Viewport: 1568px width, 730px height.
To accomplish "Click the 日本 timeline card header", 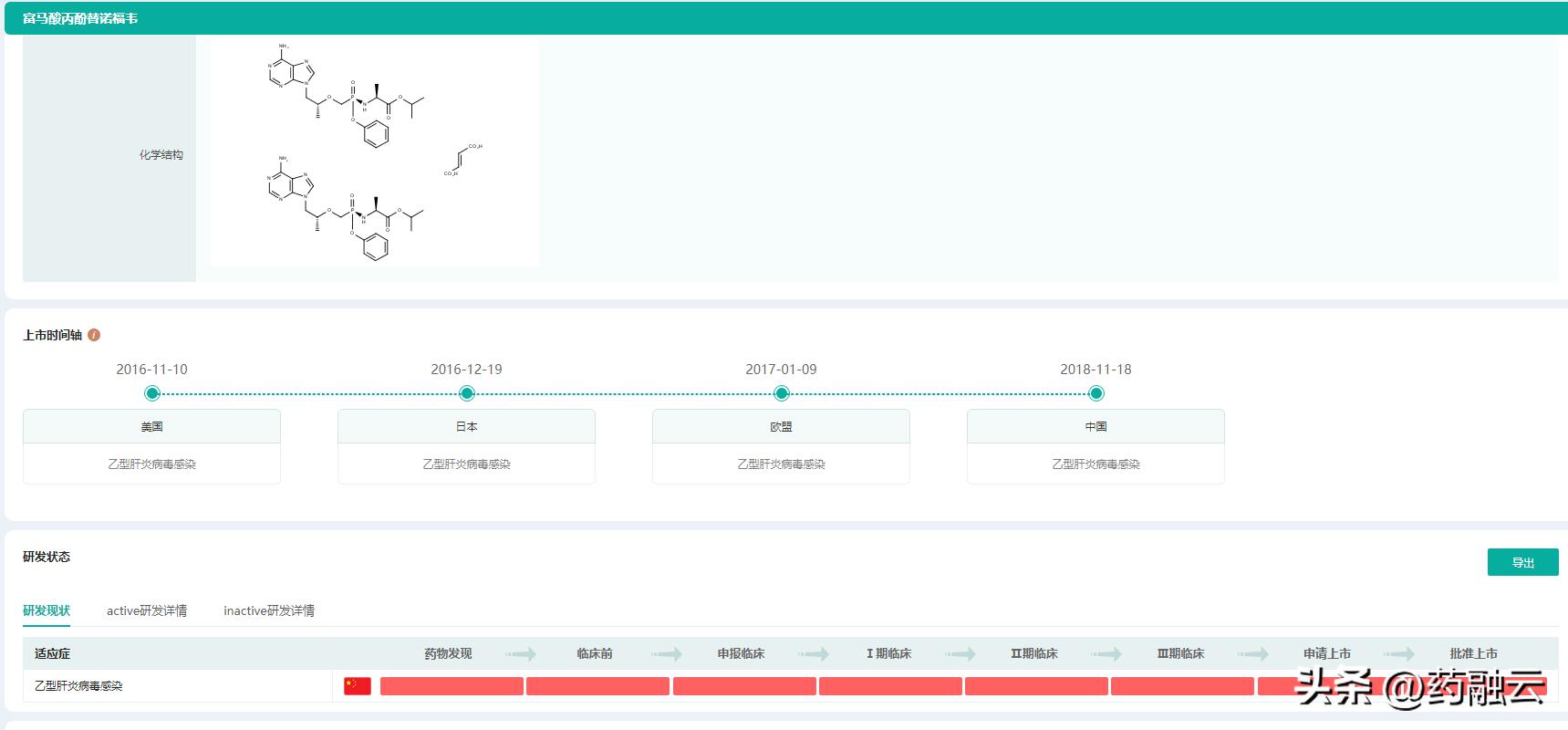I will pyautogui.click(x=467, y=426).
